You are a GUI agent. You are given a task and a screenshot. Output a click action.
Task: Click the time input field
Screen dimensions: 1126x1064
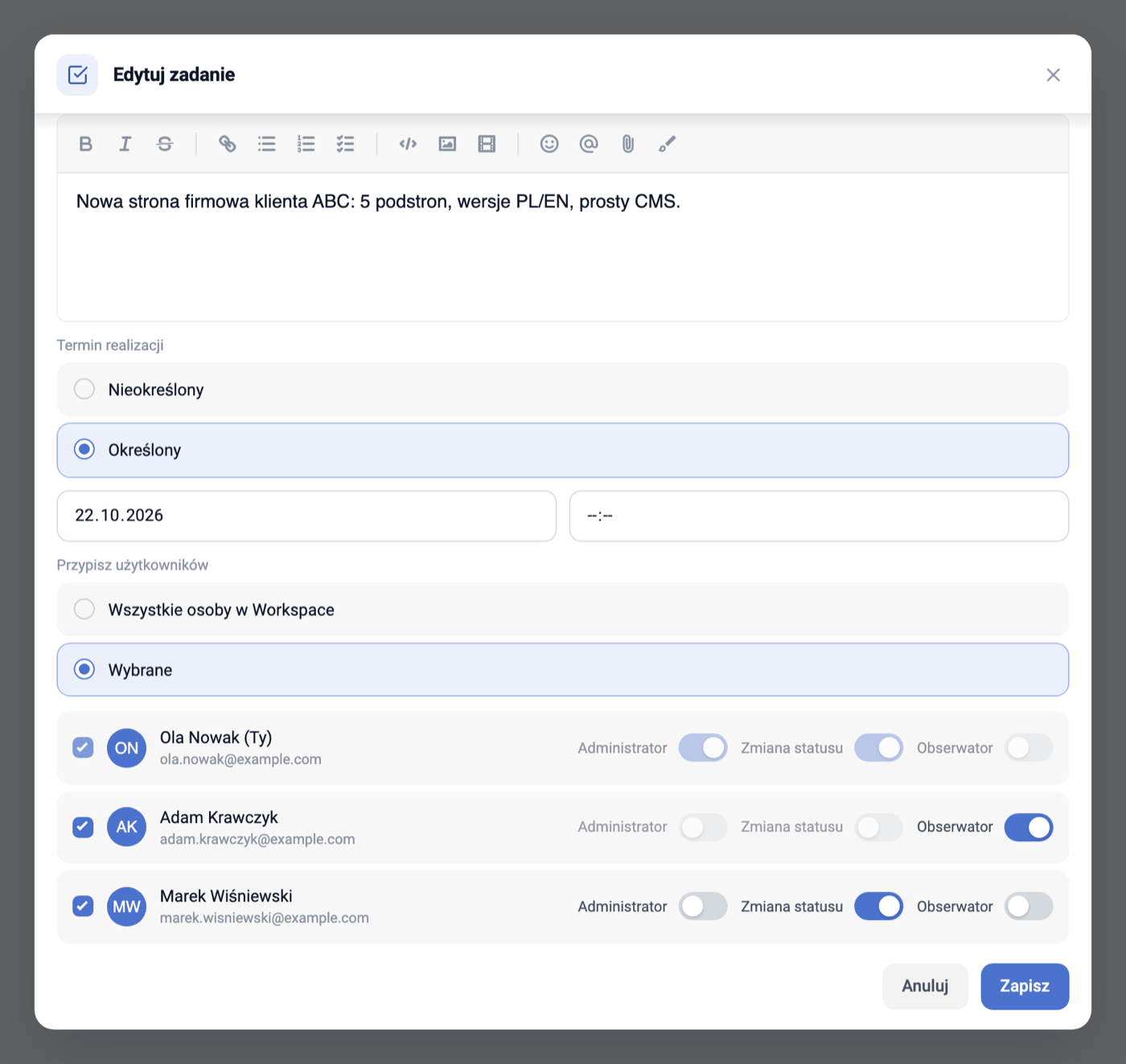(x=819, y=516)
